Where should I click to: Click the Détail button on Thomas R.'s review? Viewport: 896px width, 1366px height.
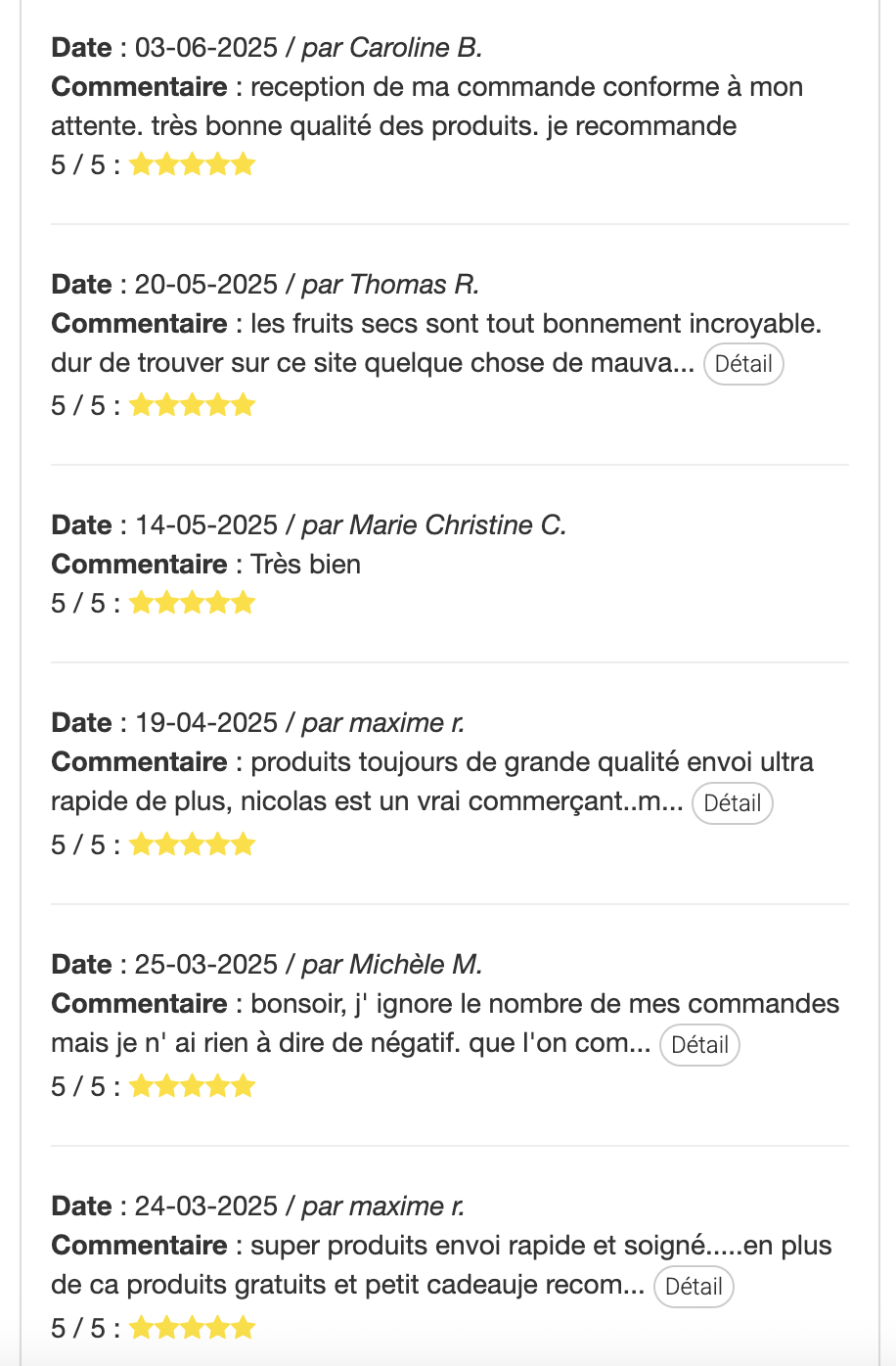[743, 364]
